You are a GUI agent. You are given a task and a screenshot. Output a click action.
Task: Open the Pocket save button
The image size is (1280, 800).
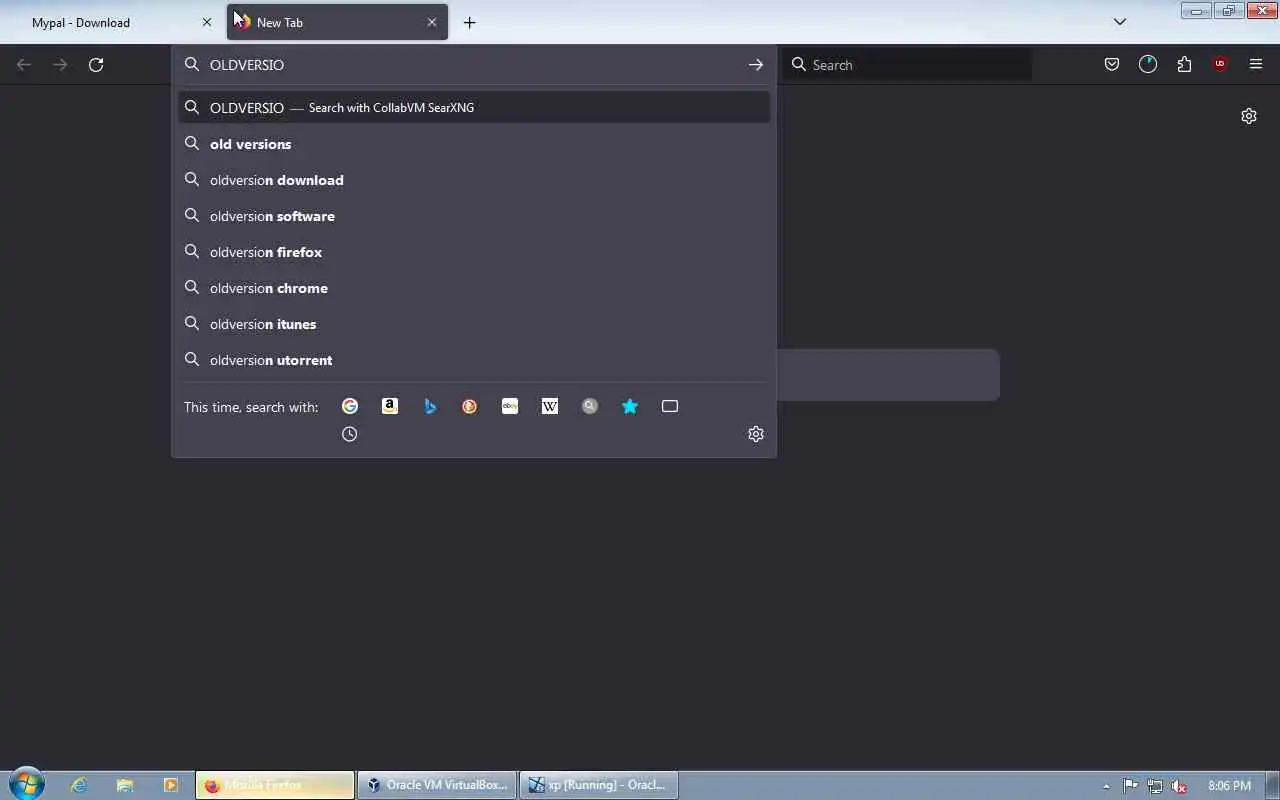(x=1112, y=65)
